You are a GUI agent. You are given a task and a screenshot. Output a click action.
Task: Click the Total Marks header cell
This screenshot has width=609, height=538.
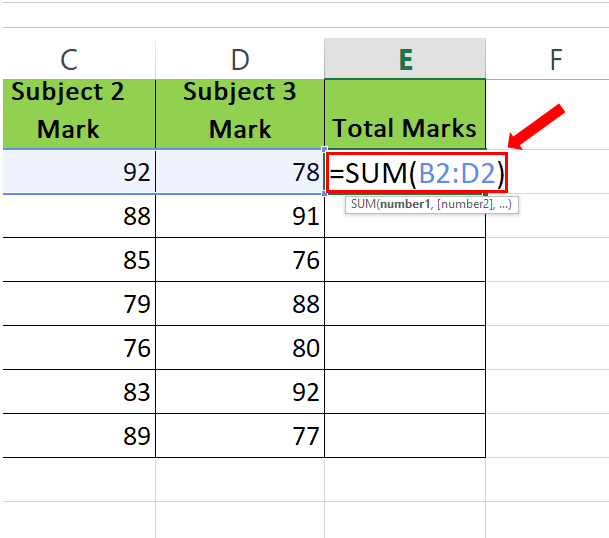[405, 114]
